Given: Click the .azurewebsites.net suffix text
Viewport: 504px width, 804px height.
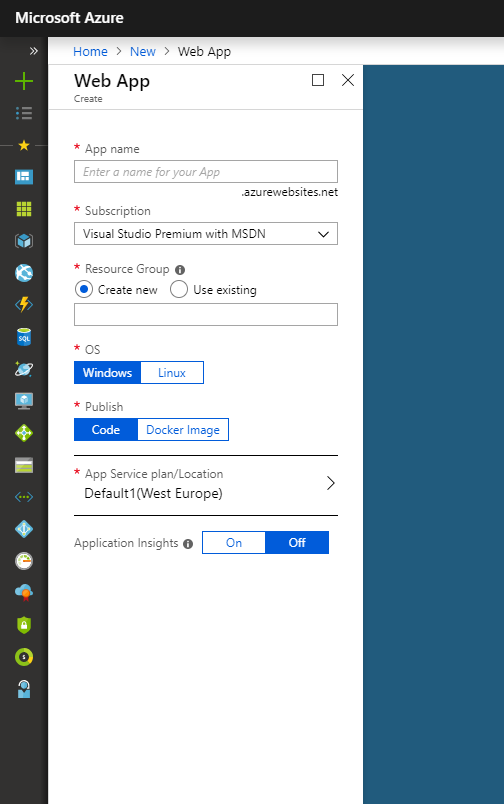Looking at the screenshot, I should pyautogui.click(x=290, y=192).
